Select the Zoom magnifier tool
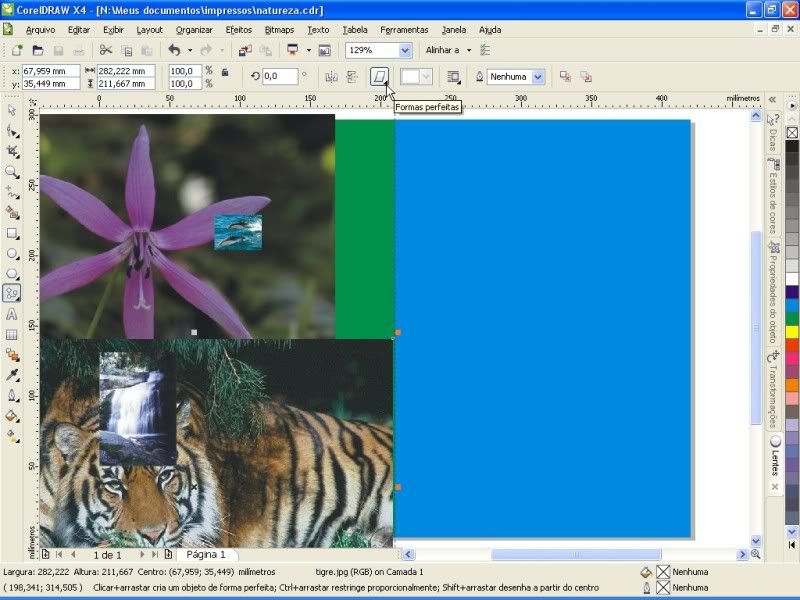 tap(12, 172)
